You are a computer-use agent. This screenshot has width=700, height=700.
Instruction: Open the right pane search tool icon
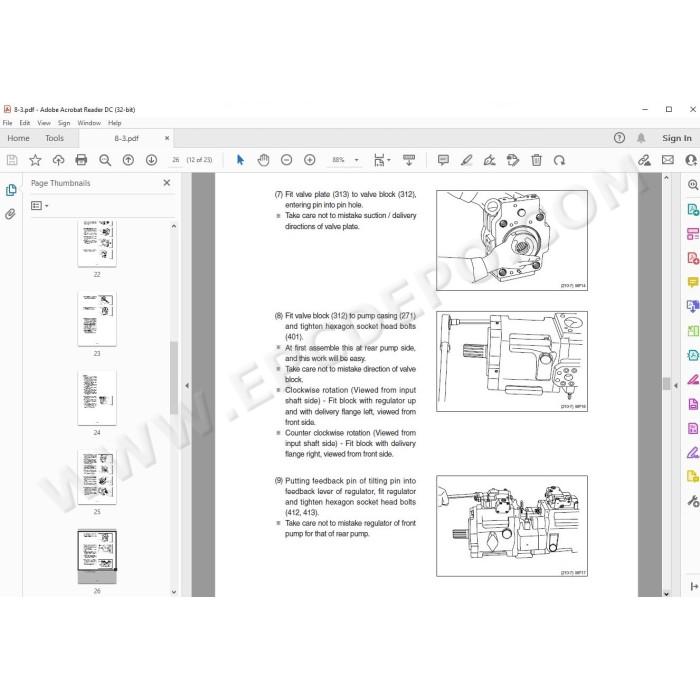pos(693,184)
